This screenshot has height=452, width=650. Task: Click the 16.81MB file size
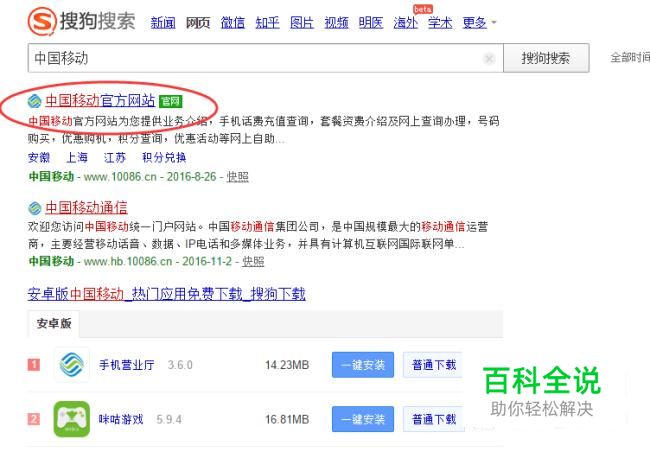(287, 419)
